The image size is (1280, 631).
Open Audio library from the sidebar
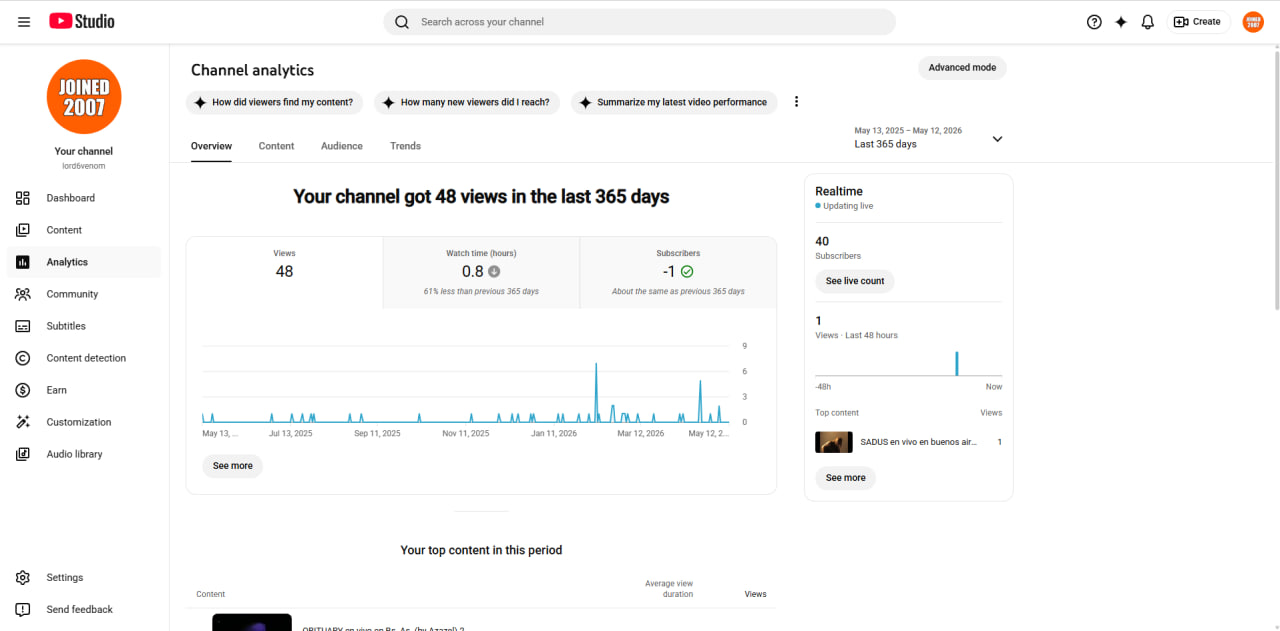tap(84, 454)
